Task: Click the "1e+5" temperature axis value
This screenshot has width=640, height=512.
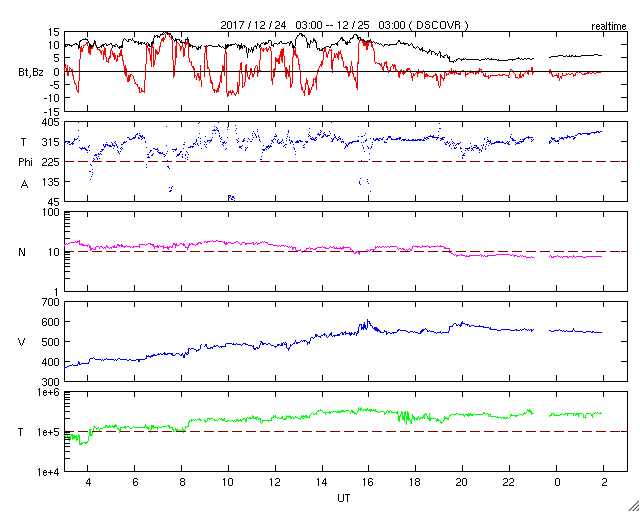Action: point(48,432)
